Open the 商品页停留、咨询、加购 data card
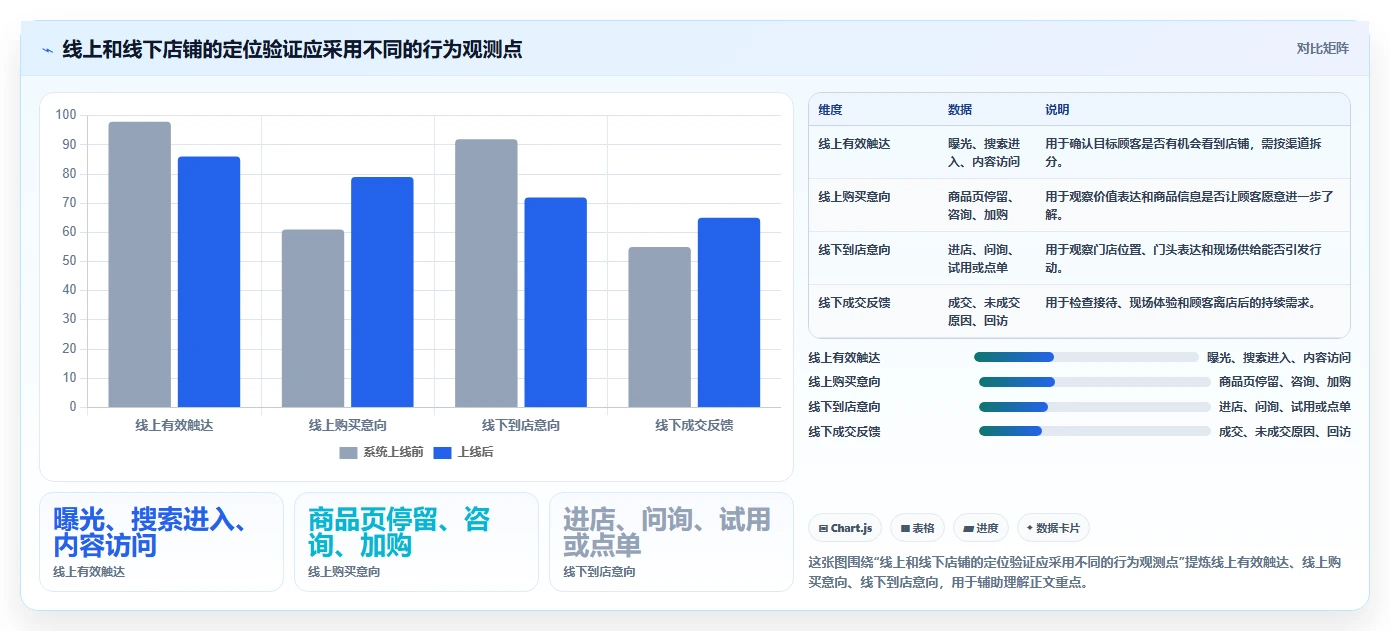Viewport: 1390px width, 631px height. [416, 542]
